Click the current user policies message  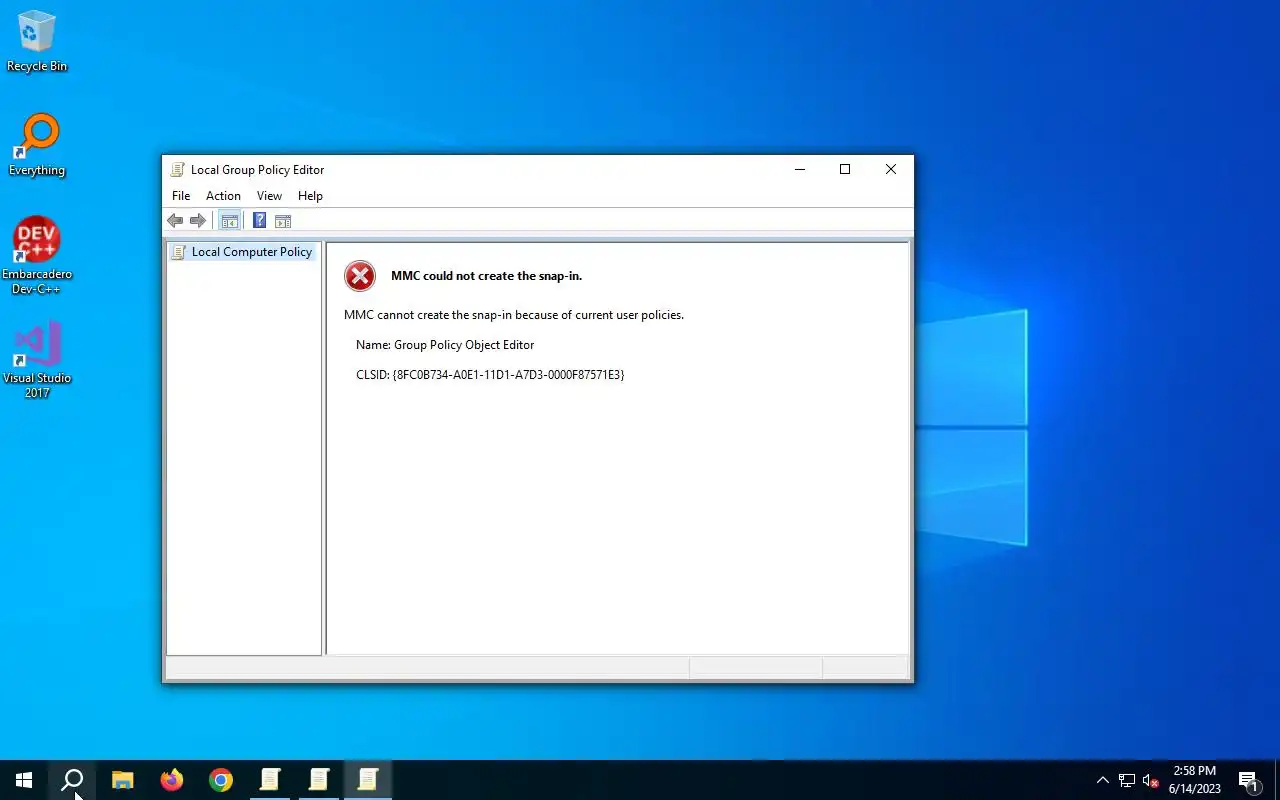[x=514, y=315]
